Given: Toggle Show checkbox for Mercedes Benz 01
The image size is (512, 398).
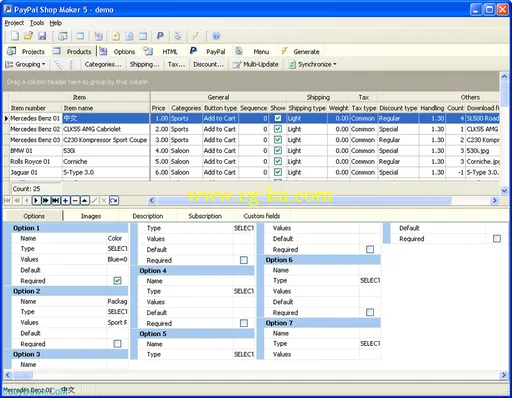Looking at the screenshot, I should 278,118.
